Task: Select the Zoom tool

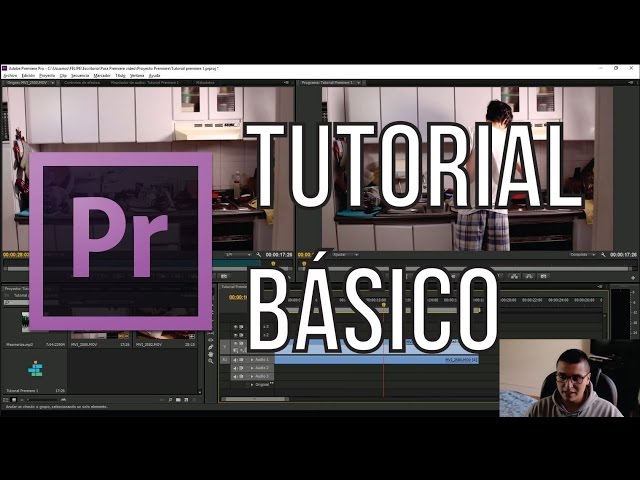Action: tap(211, 361)
